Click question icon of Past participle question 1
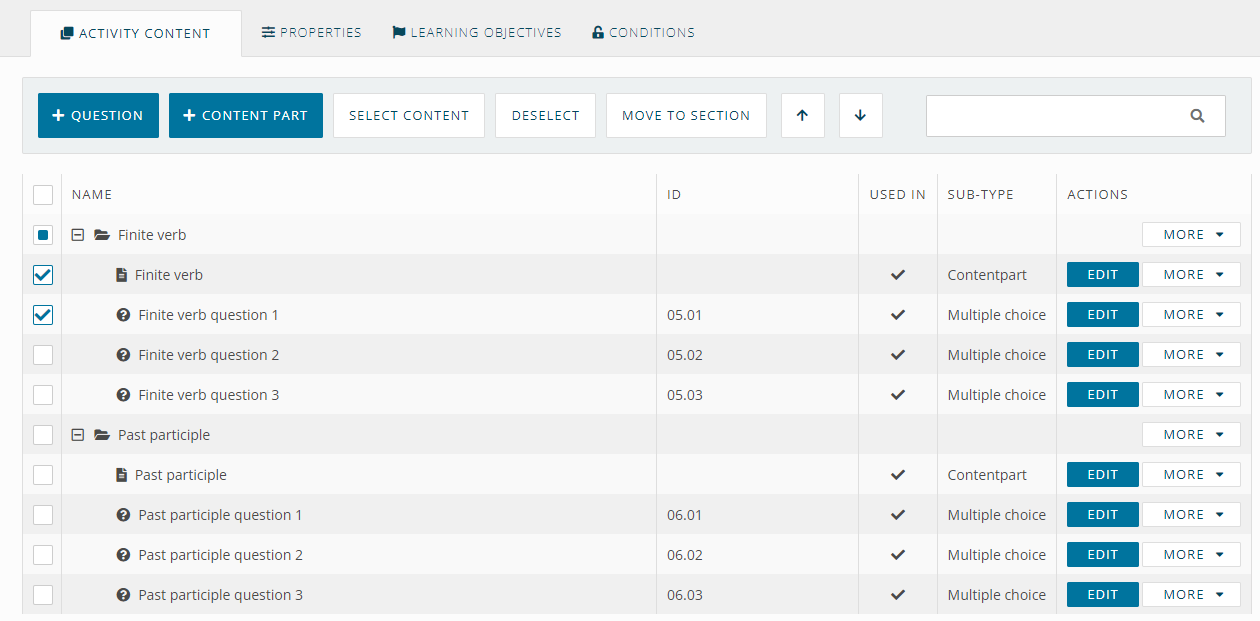 click(123, 515)
